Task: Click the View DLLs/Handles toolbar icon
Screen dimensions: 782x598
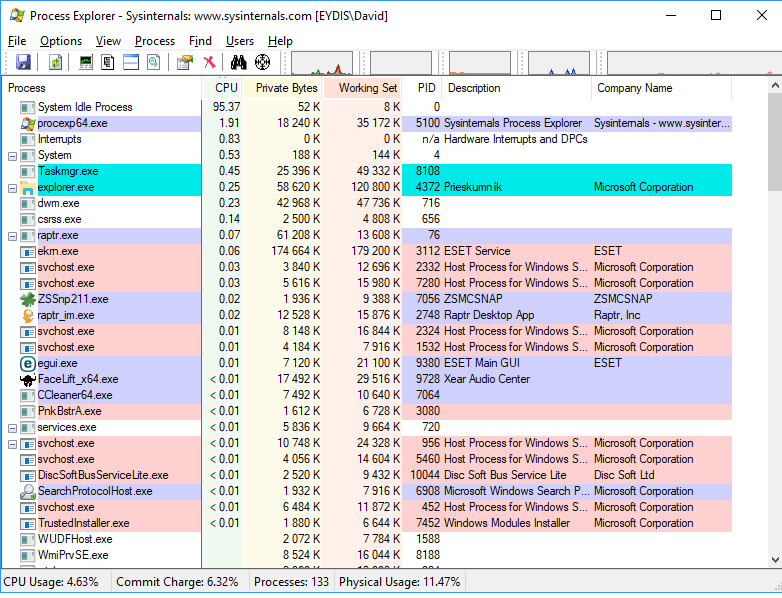Action: point(154,62)
